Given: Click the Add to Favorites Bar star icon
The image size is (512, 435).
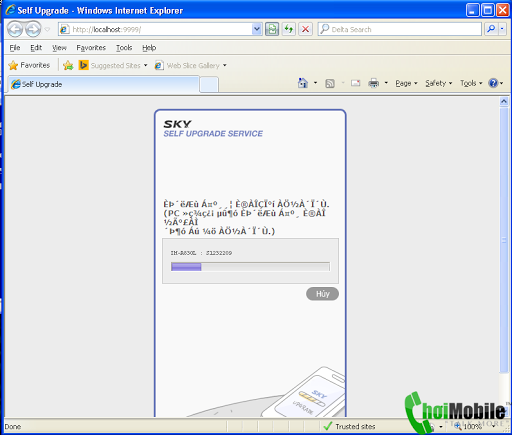Looking at the screenshot, I should [x=68, y=65].
